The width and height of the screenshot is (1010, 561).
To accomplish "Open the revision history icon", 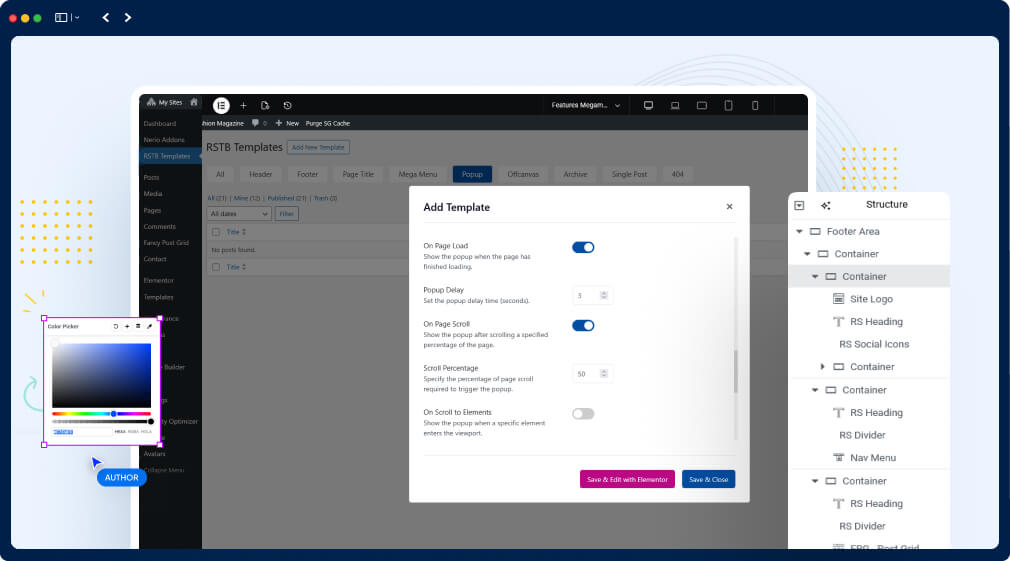I will pyautogui.click(x=287, y=106).
